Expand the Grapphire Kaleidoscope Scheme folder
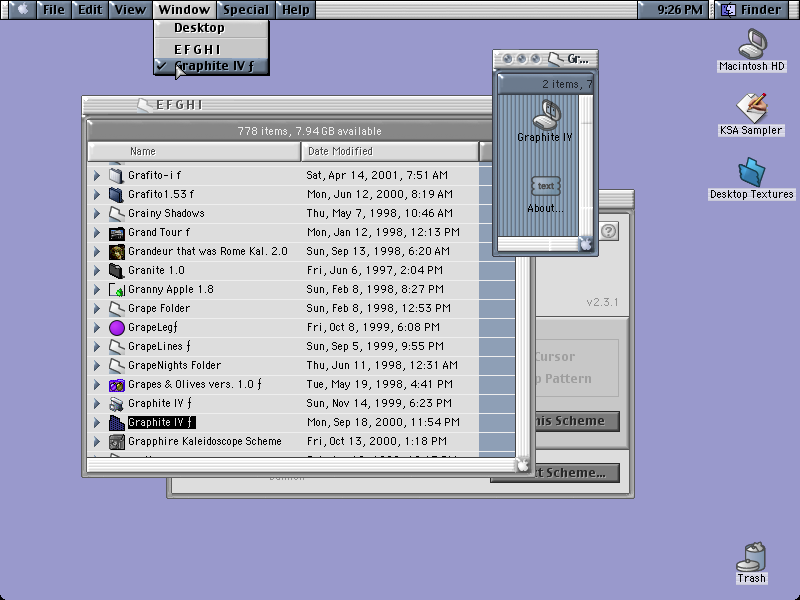 coord(97,442)
